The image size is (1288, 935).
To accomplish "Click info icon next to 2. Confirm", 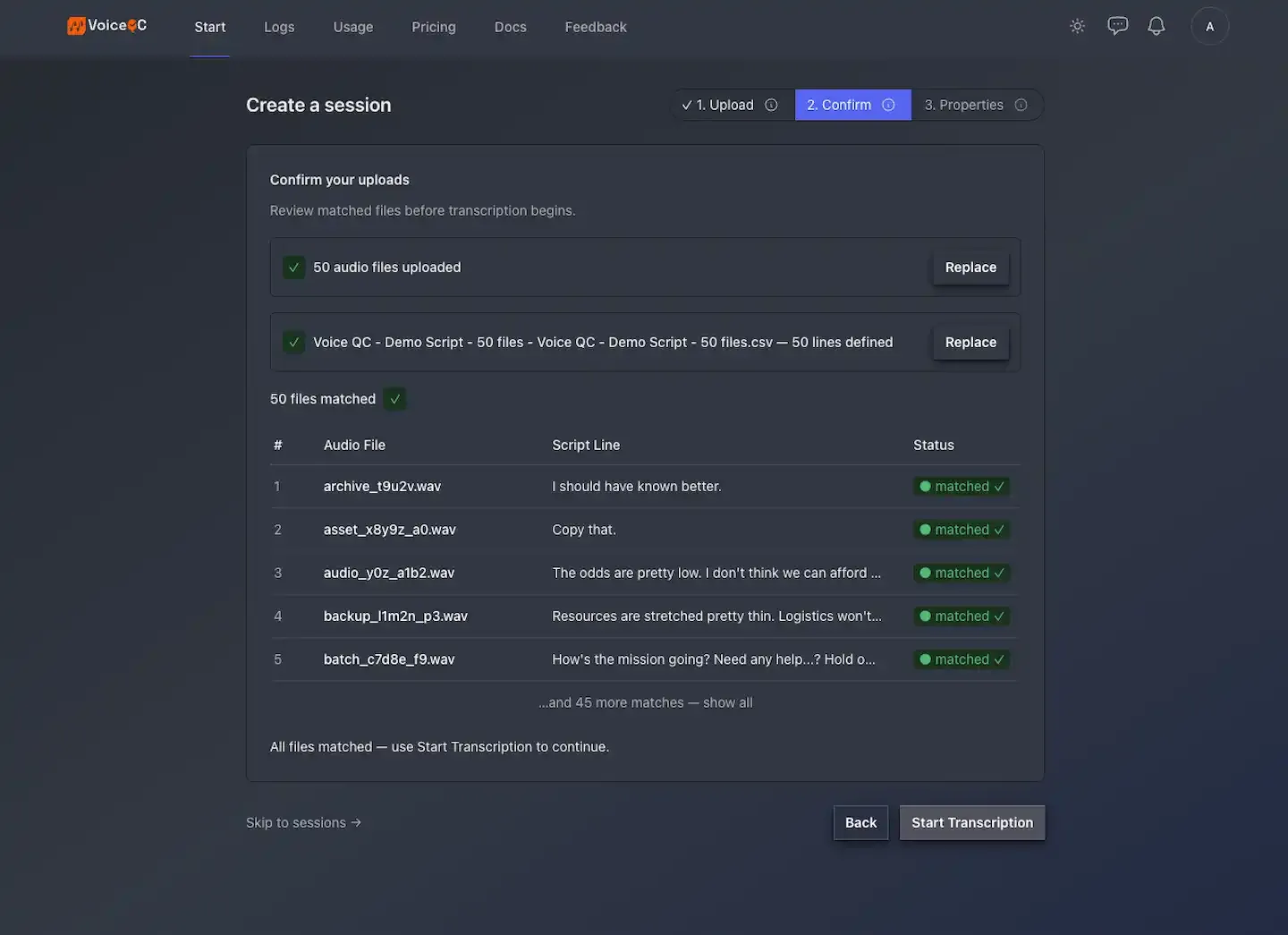I will (888, 105).
